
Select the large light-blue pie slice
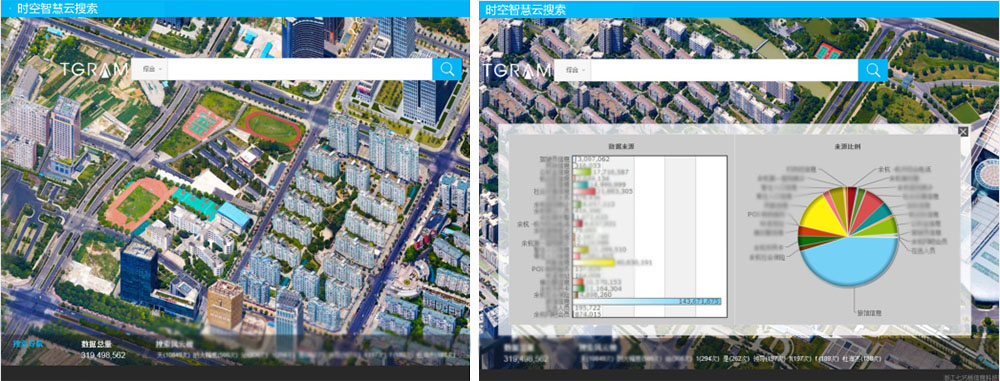point(849,264)
